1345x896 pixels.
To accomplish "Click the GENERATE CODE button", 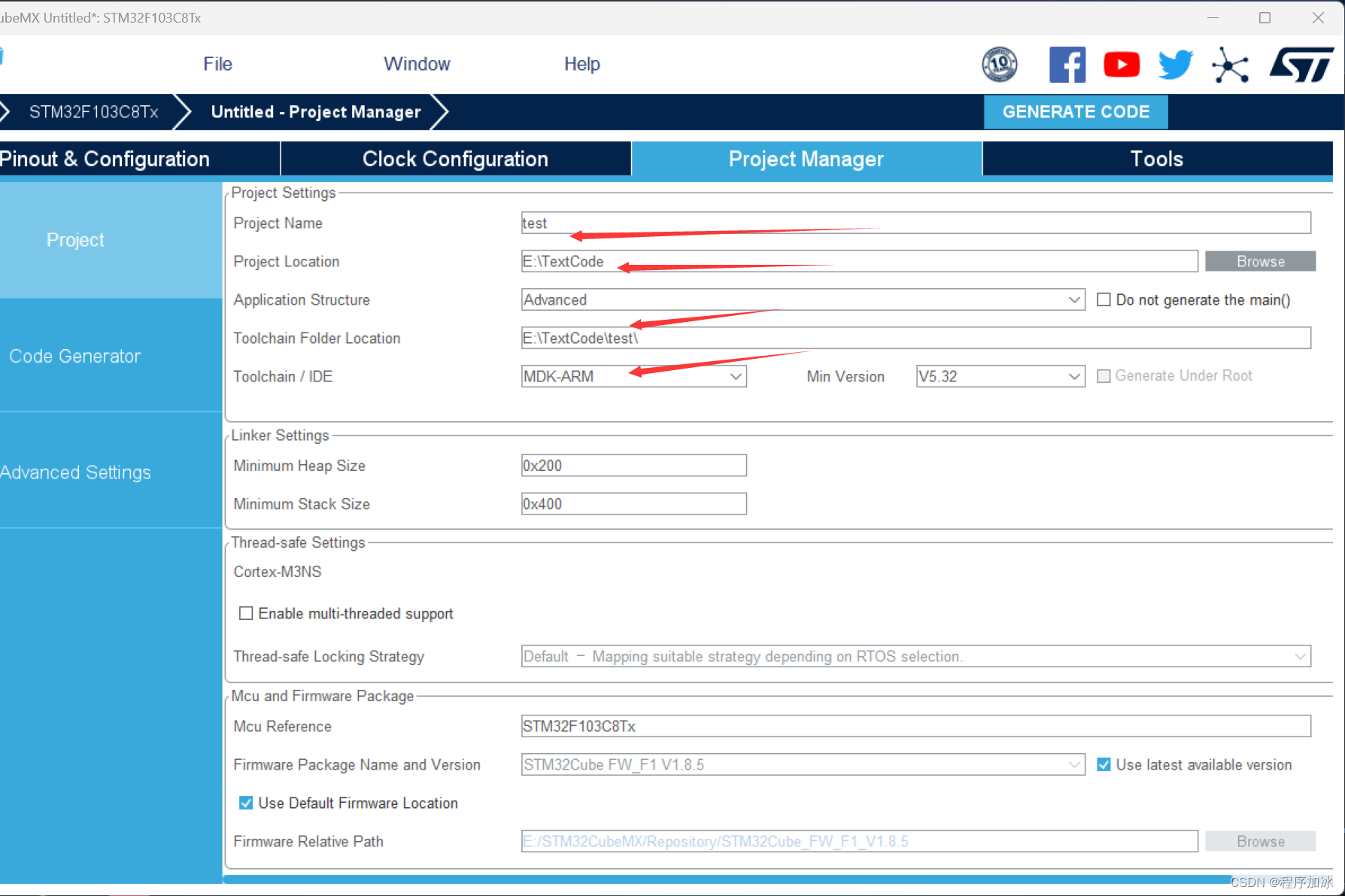I will pos(1075,112).
